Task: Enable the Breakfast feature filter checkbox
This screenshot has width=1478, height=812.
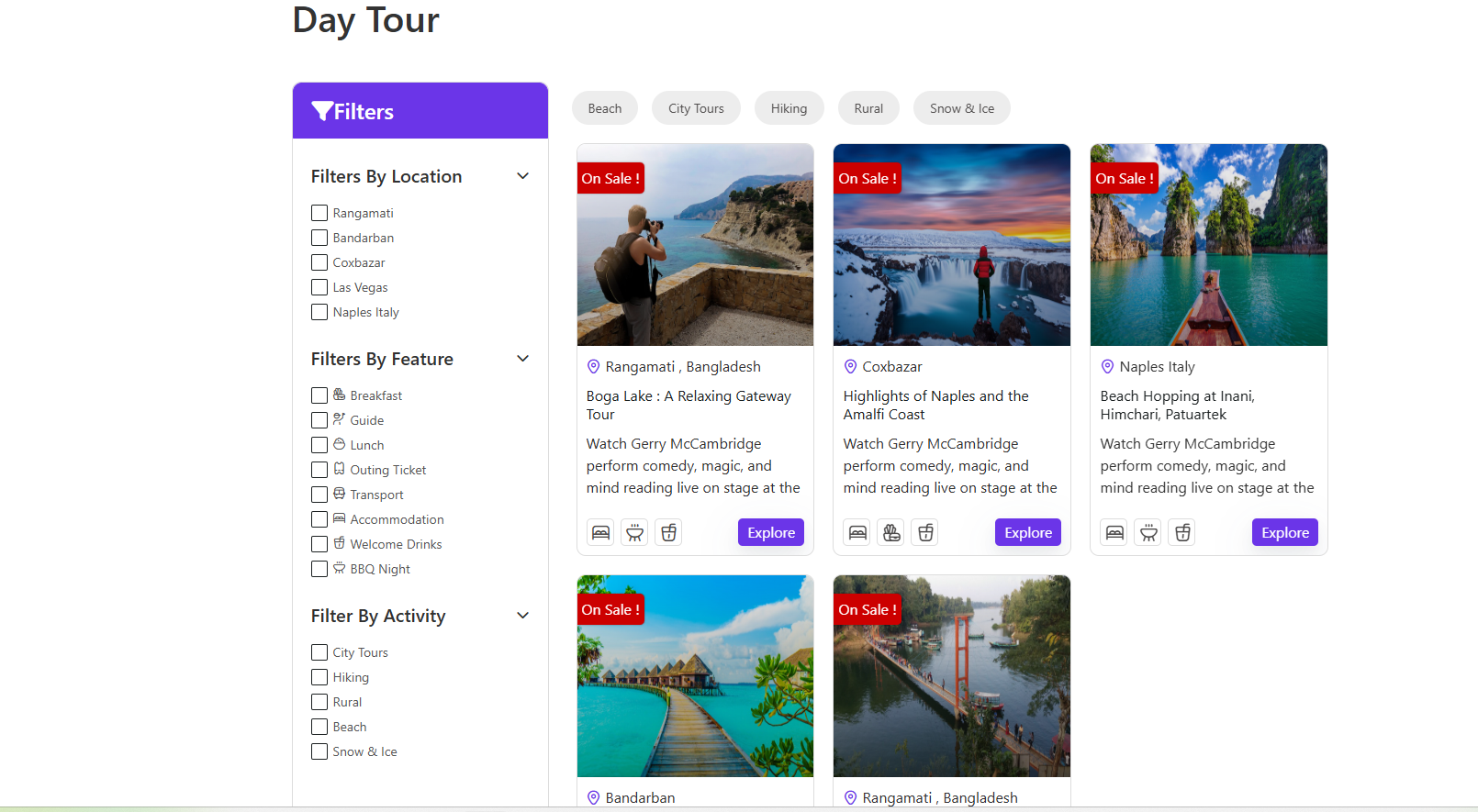Action: click(x=319, y=395)
